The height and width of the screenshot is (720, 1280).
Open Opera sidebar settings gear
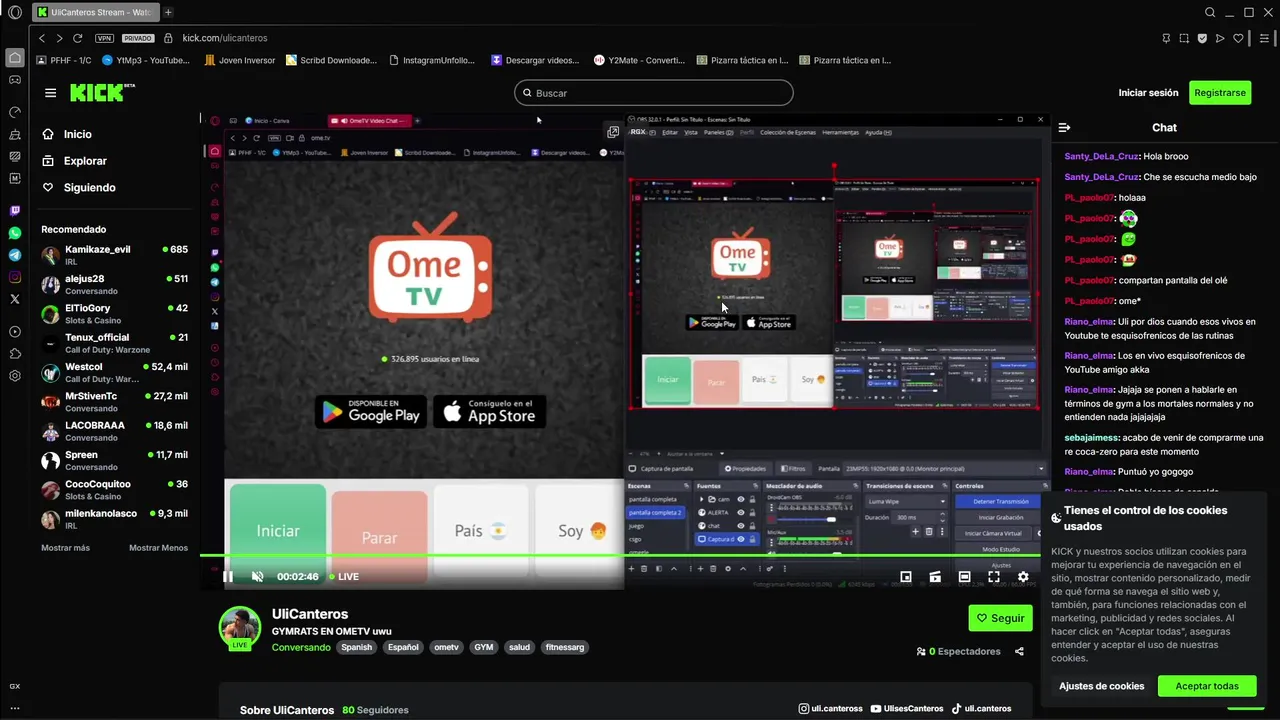click(x=15, y=376)
